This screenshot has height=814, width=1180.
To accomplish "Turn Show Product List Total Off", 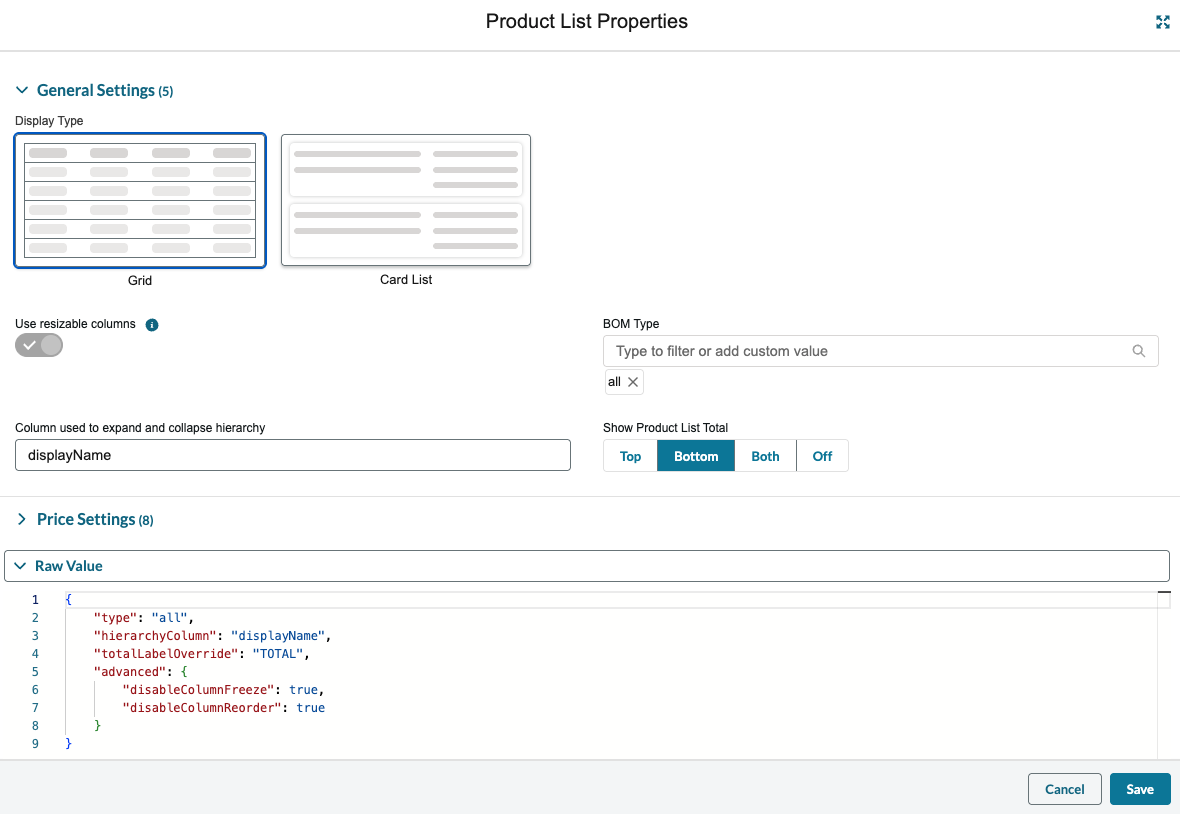I will point(823,456).
